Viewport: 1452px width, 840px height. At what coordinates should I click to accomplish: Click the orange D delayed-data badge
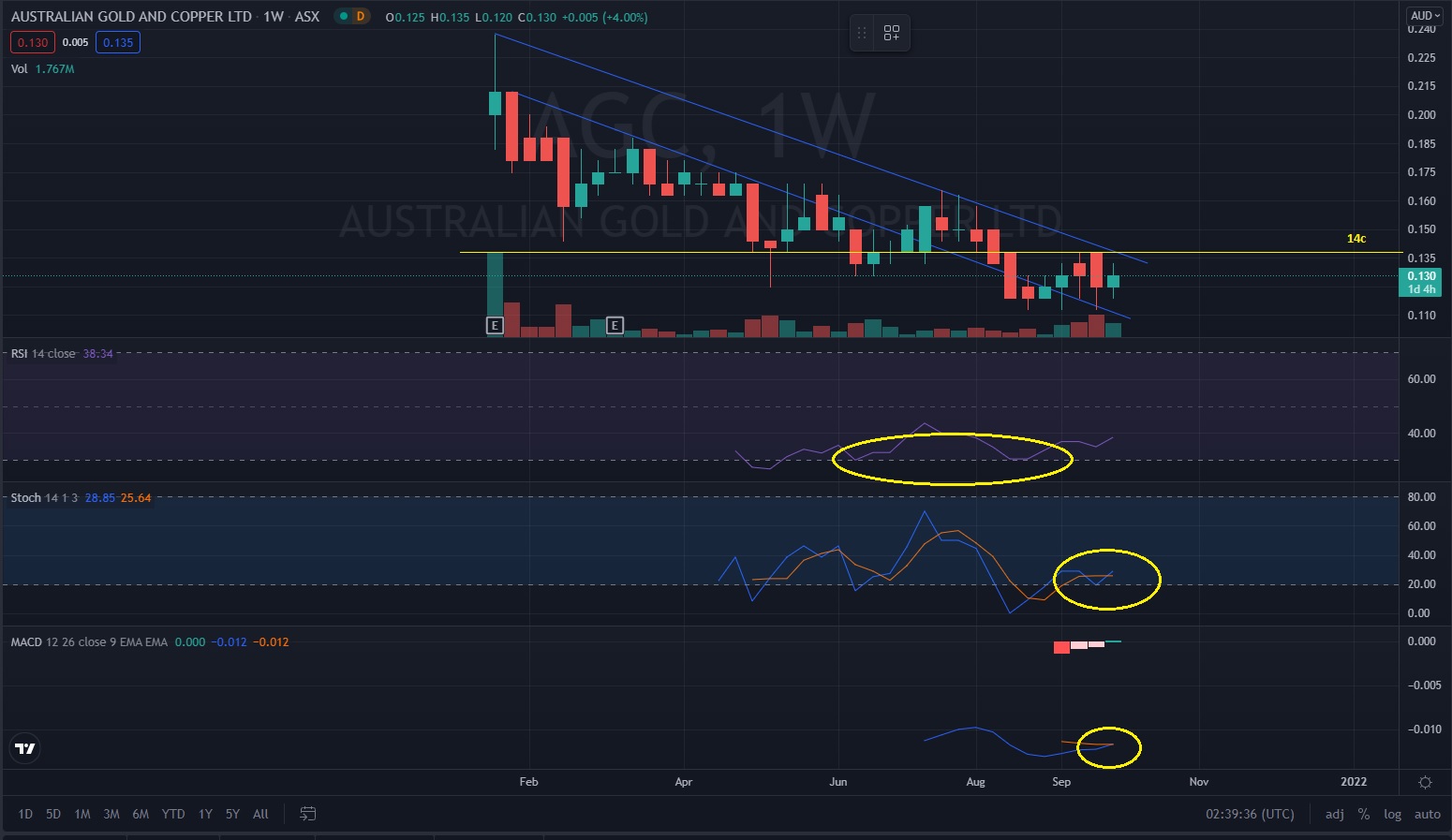(361, 17)
